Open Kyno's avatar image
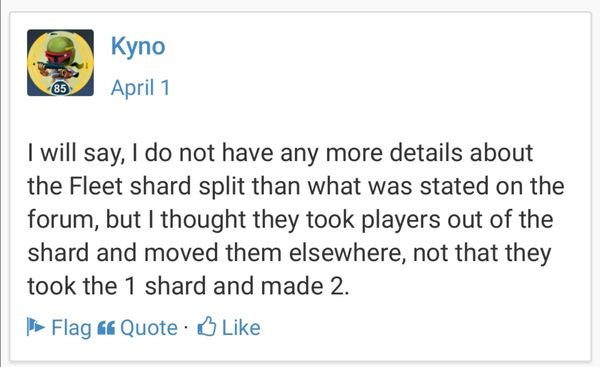 click(x=60, y=62)
